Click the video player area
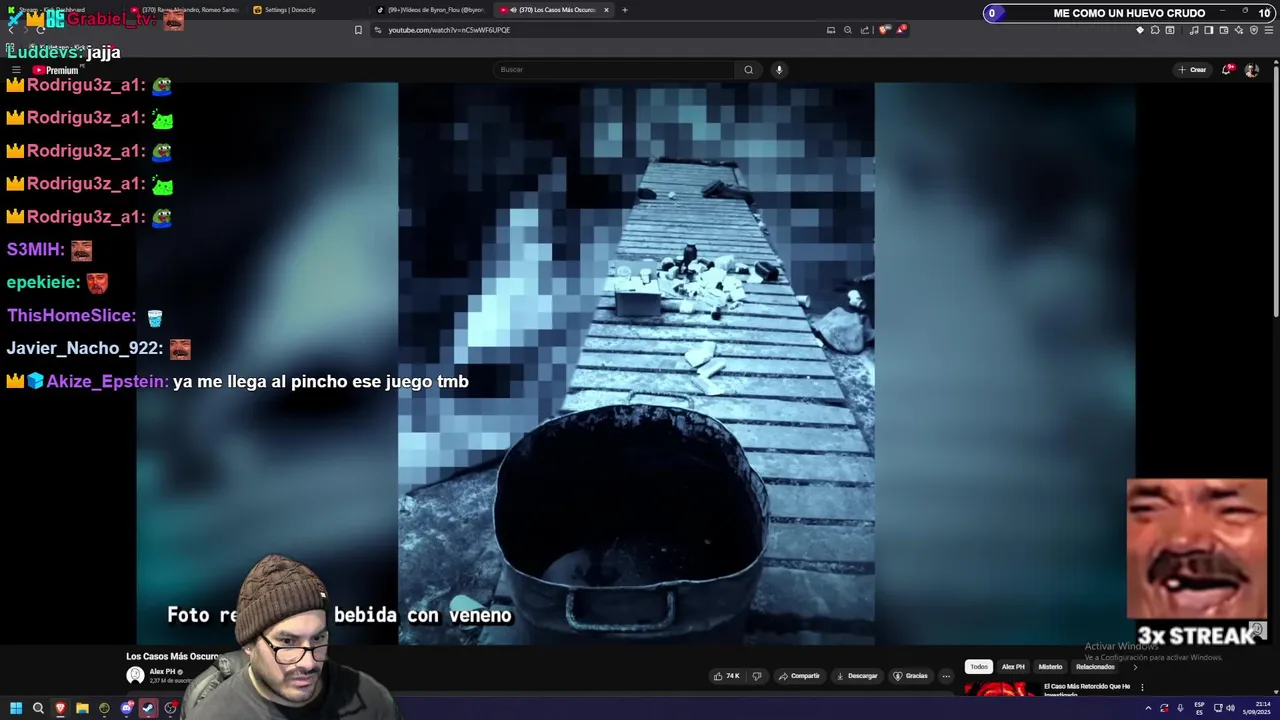 coord(636,363)
